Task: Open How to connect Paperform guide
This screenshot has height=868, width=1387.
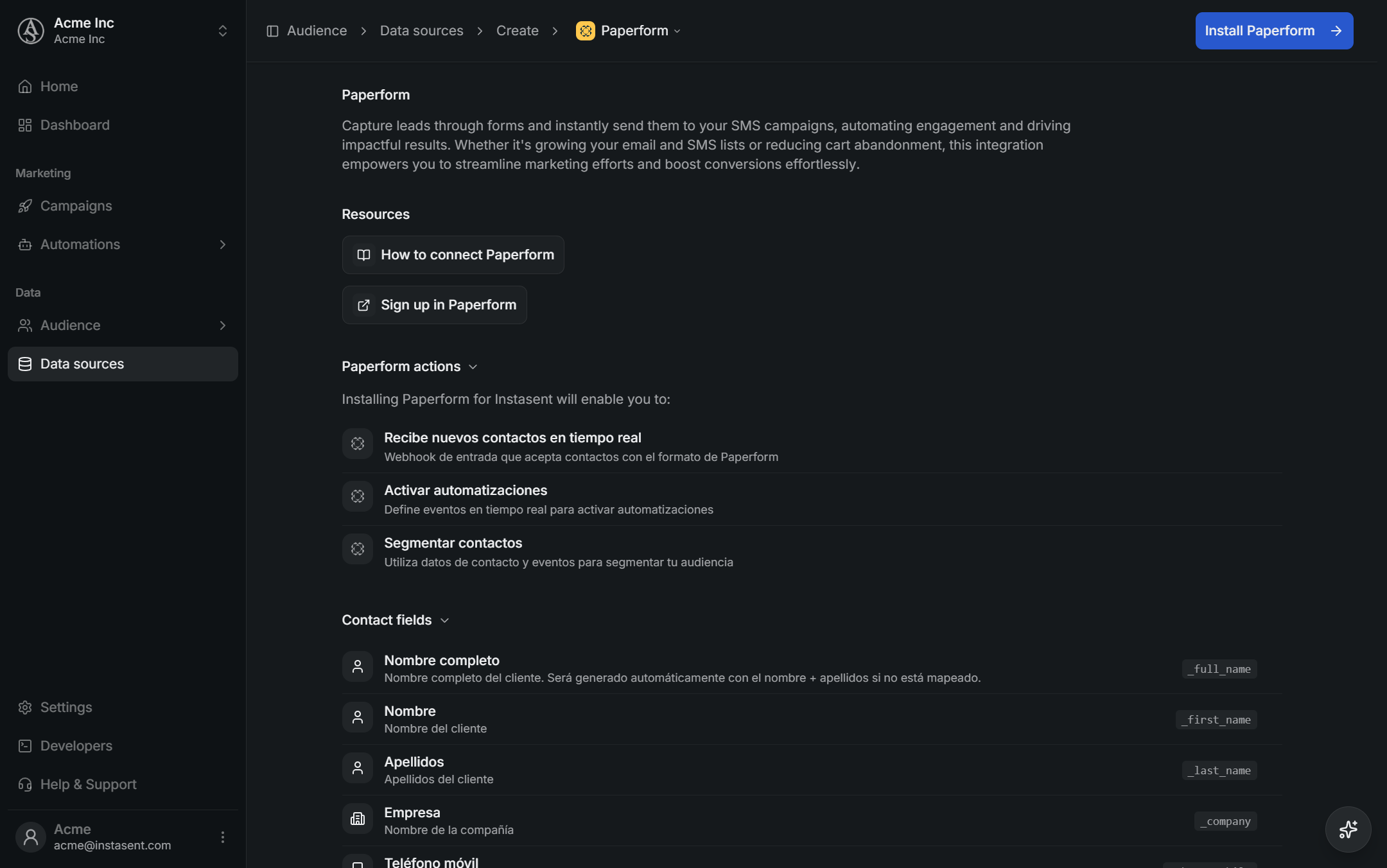Action: point(453,255)
